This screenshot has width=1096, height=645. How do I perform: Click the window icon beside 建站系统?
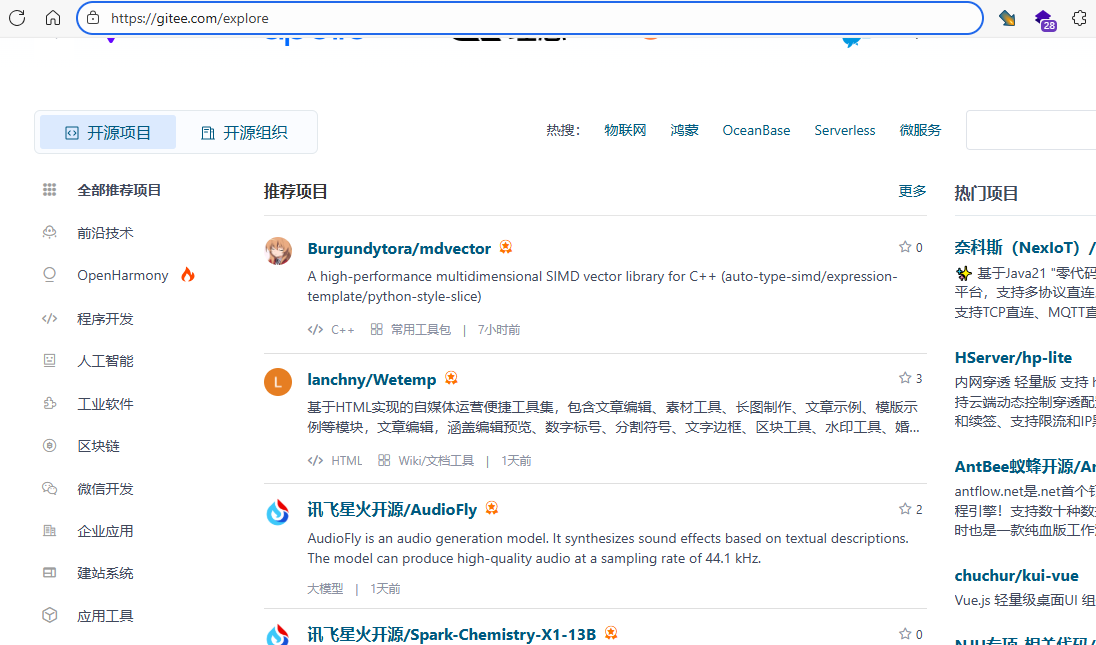coord(49,573)
